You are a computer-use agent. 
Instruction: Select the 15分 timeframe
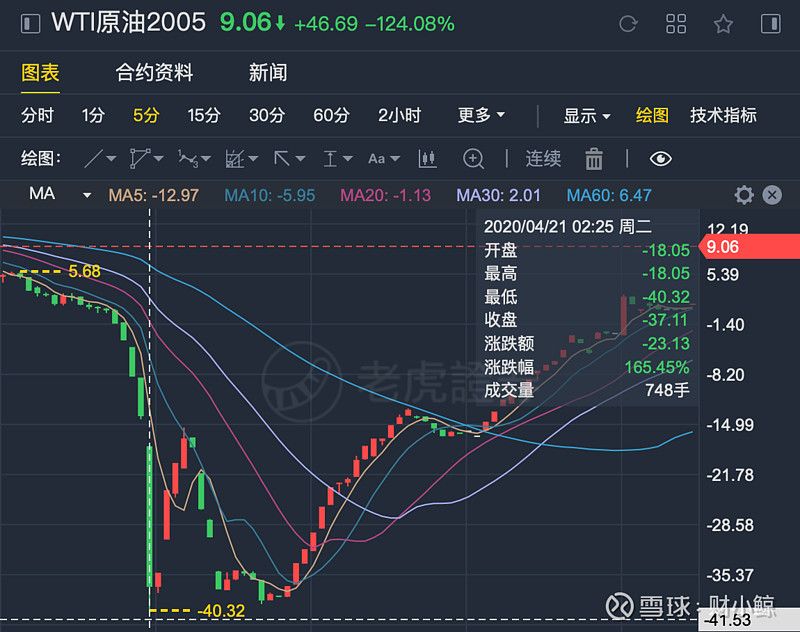(x=204, y=115)
